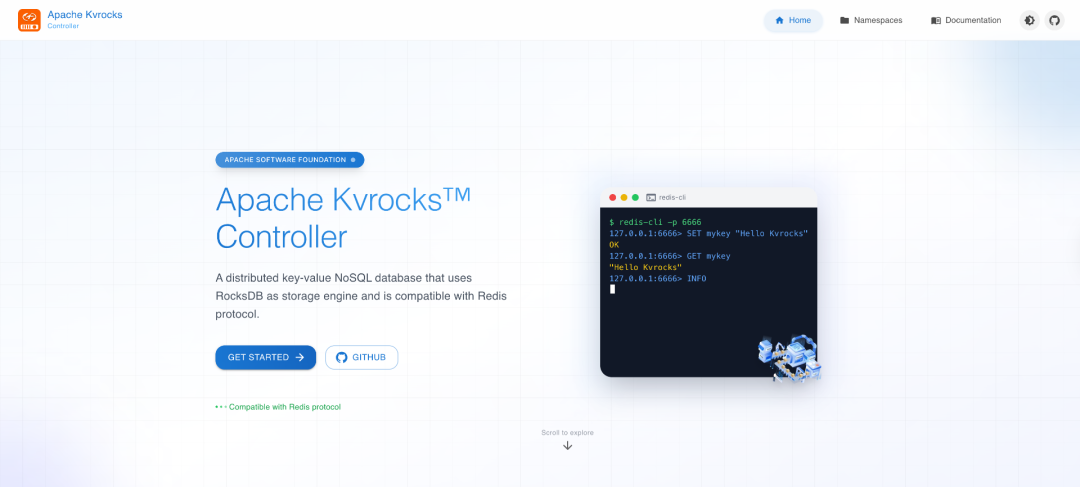Open the GitHub icon in the navbar

[x=1054, y=20]
